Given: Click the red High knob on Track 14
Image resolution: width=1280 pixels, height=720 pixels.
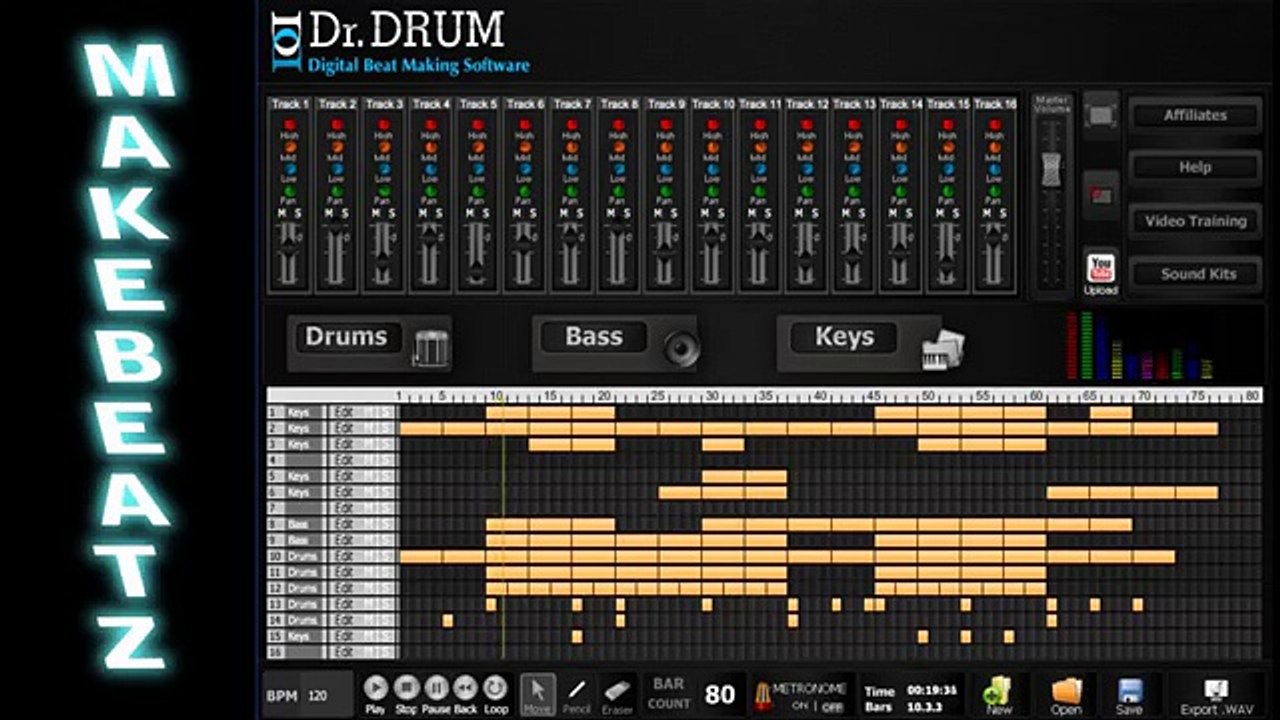Looking at the screenshot, I should [901, 125].
